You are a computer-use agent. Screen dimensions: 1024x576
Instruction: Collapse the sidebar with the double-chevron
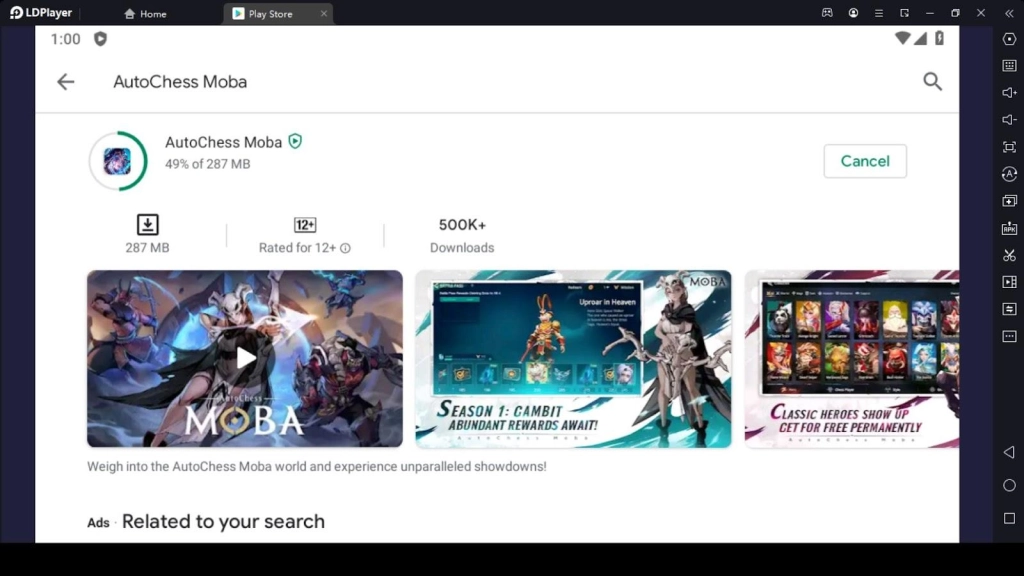[x=1009, y=13]
